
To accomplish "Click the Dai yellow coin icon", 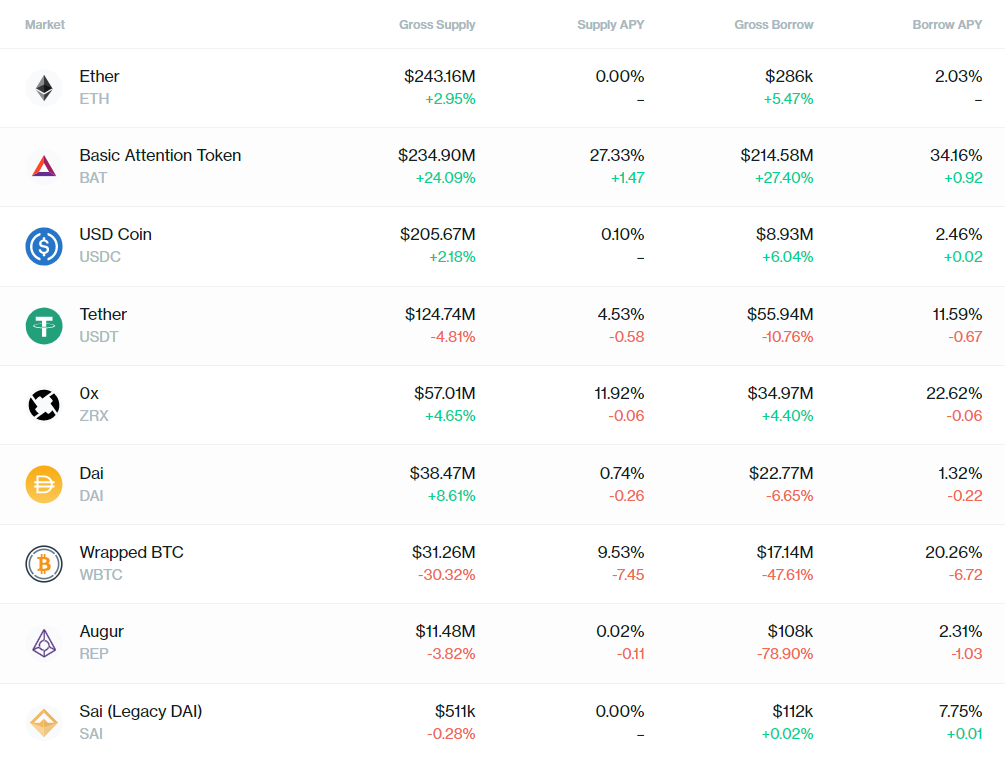I will [x=44, y=484].
